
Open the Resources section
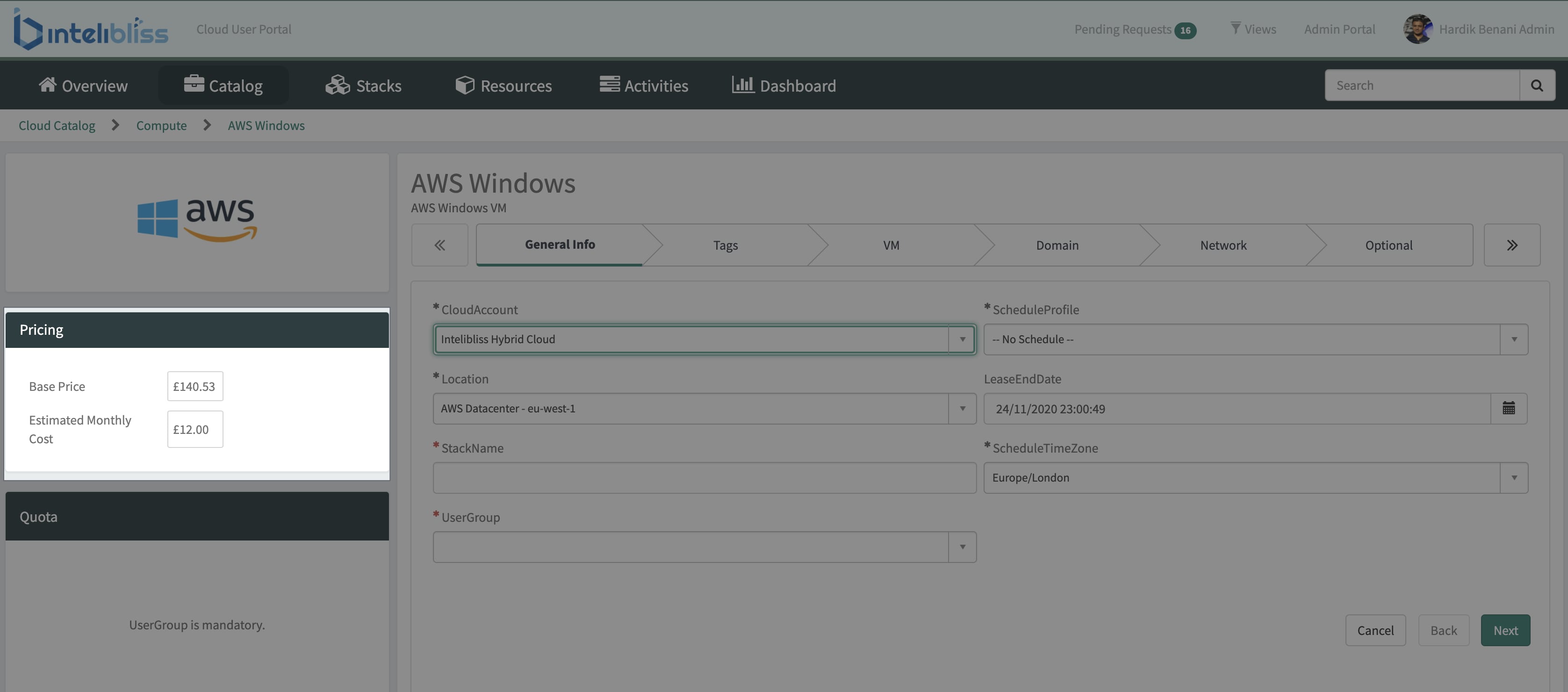(503, 85)
